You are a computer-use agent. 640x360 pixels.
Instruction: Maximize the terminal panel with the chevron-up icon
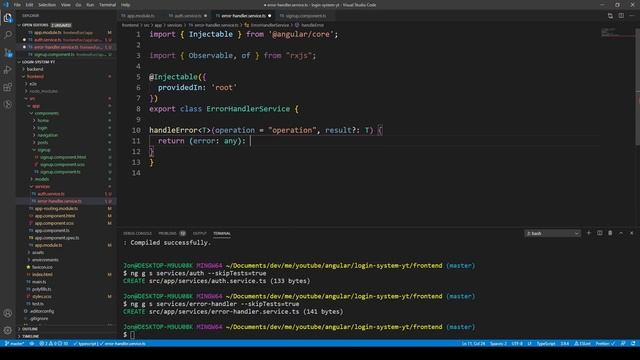coord(621,233)
